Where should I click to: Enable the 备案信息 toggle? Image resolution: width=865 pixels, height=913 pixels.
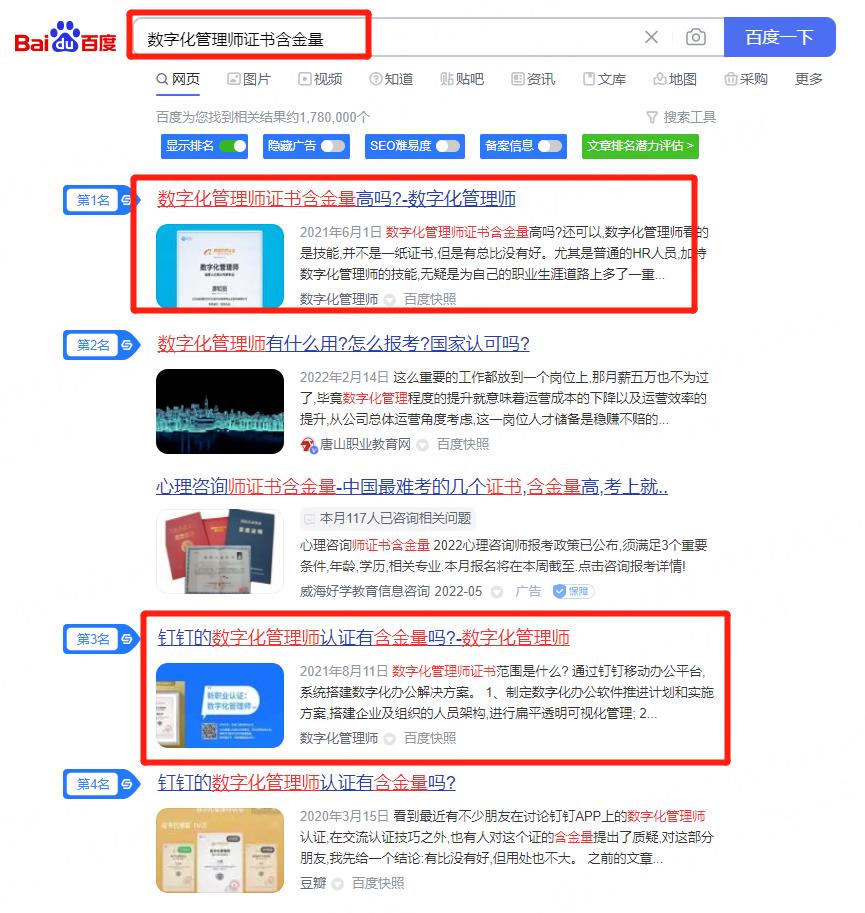(x=550, y=146)
